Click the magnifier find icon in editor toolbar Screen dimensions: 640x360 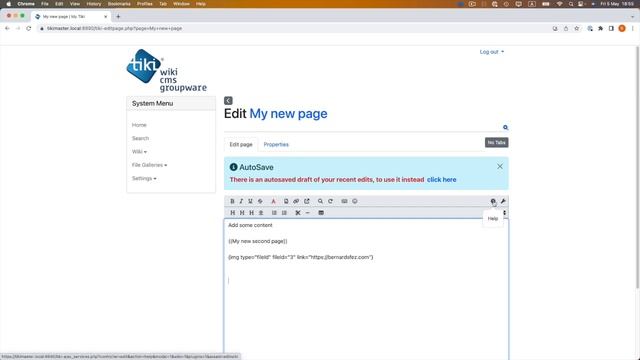[x=320, y=201]
